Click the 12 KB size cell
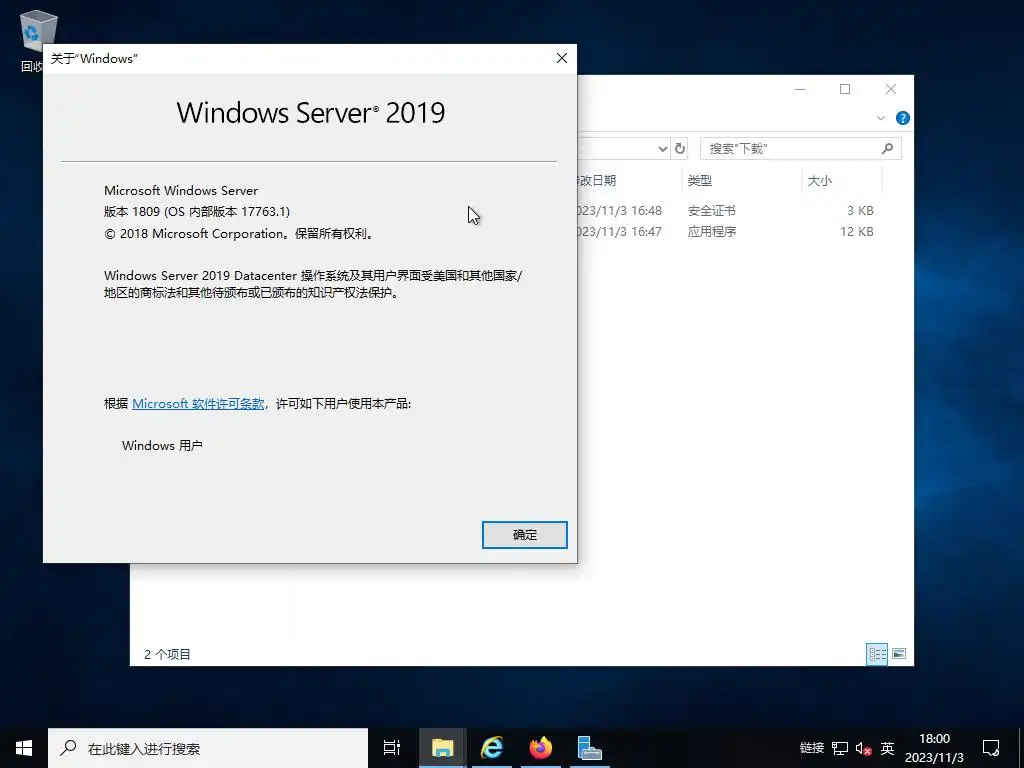The height and width of the screenshot is (768, 1024). point(857,232)
